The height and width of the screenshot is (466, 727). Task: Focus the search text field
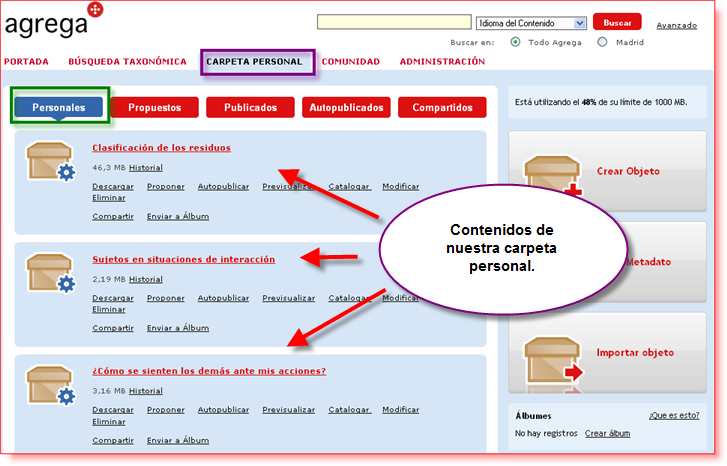[394, 22]
